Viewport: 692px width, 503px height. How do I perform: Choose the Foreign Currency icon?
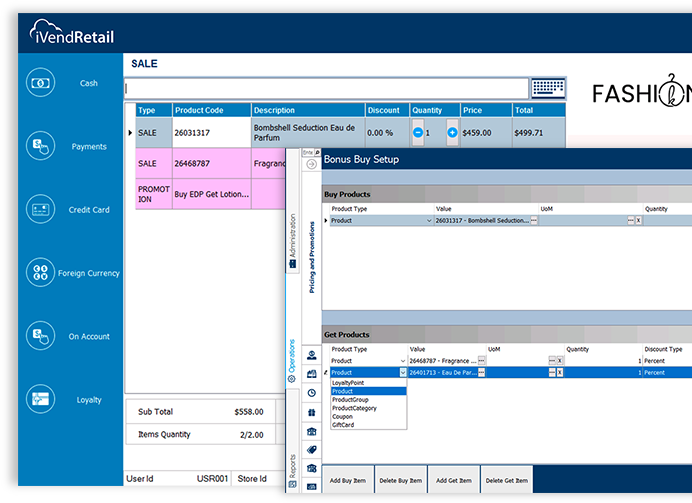click(x=41, y=273)
